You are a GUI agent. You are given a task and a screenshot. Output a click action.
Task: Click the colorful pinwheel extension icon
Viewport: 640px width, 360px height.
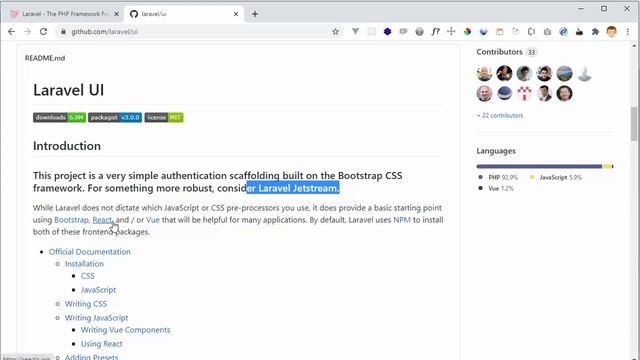pyautogui.click(x=467, y=31)
